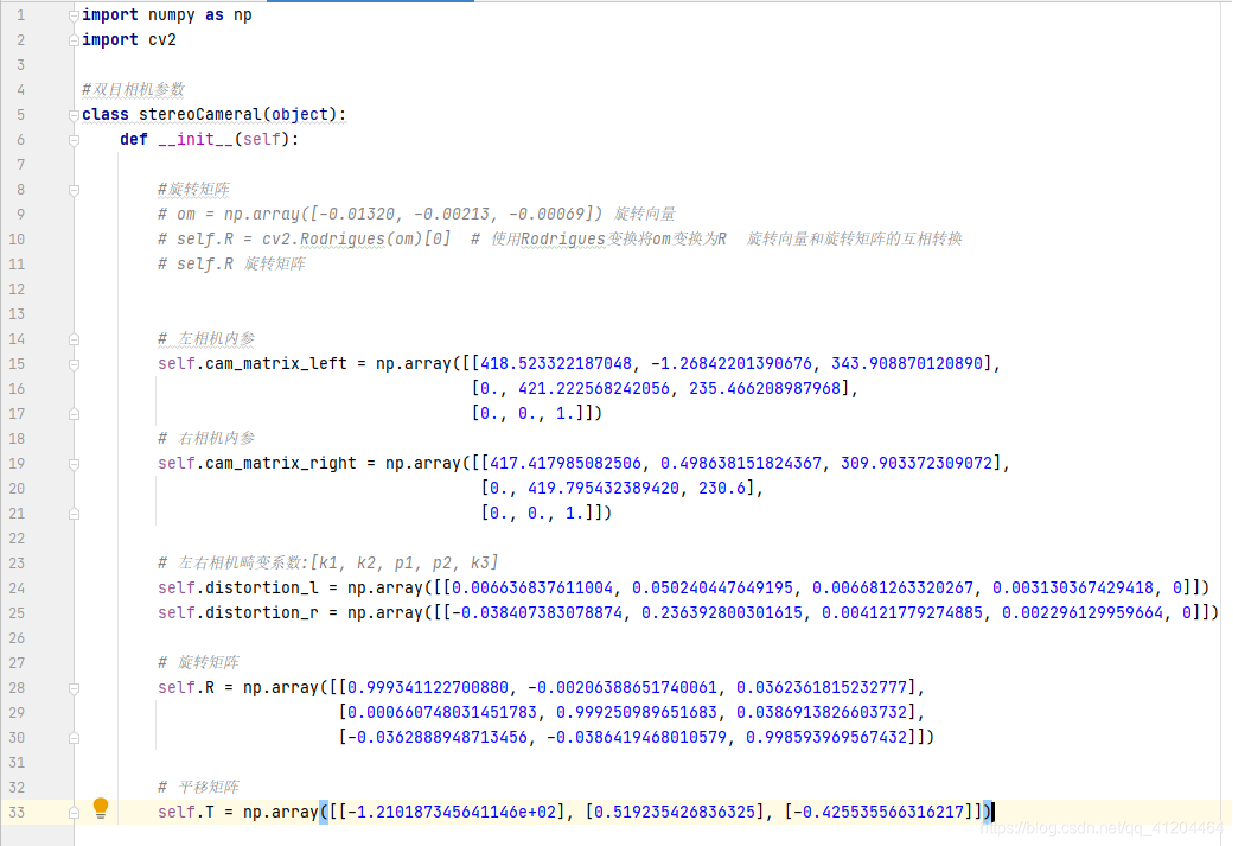
Task: Click cv2.Rodrigues(om)[0] in commented line 10
Action: point(356,239)
